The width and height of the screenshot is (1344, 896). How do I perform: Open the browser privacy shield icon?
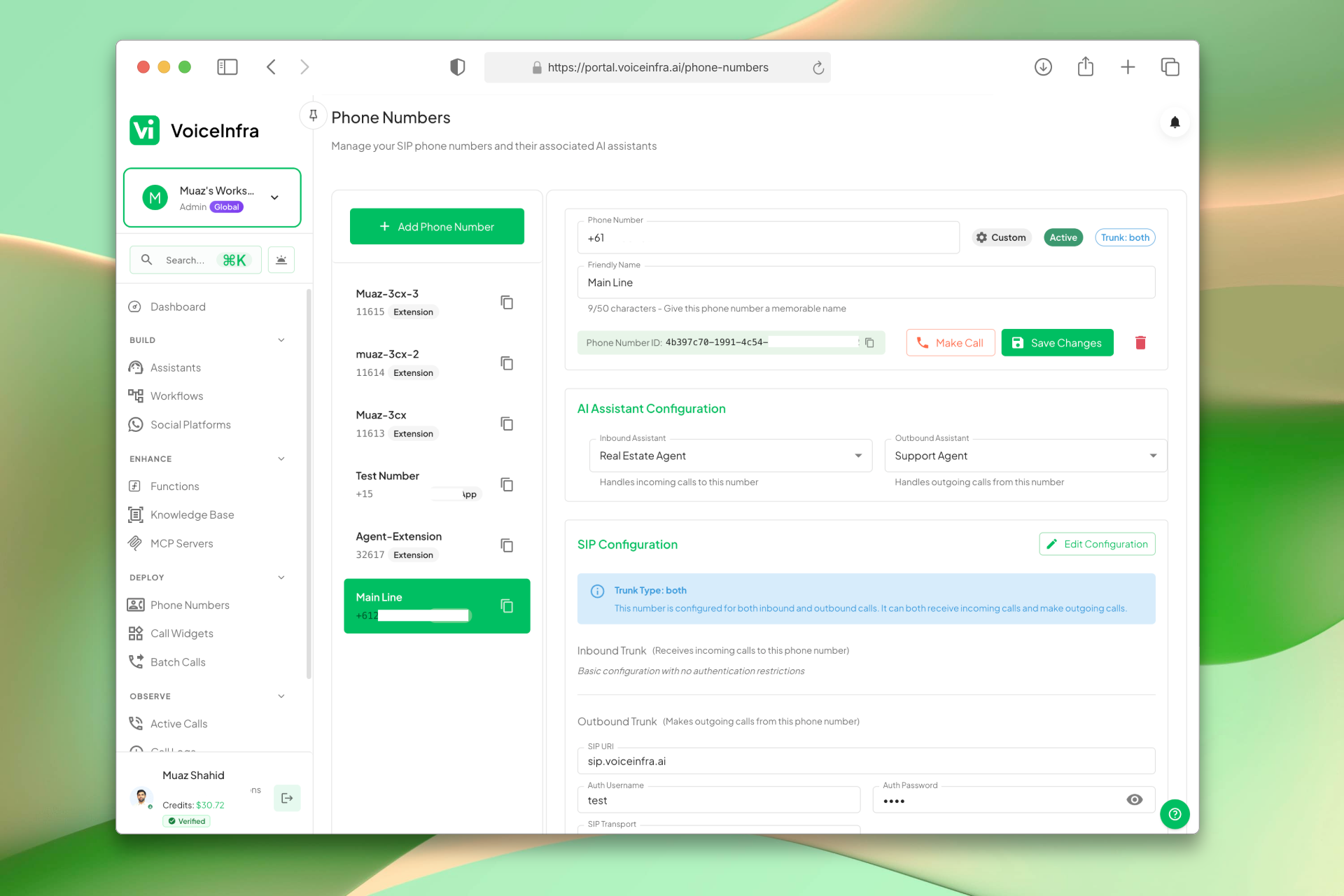tap(457, 67)
